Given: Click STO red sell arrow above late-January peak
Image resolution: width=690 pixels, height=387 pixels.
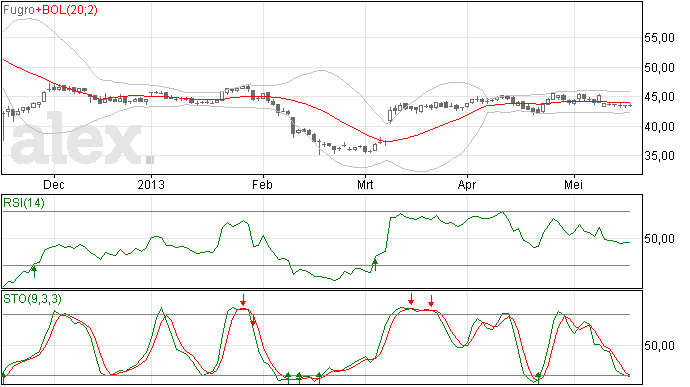Looking at the screenshot, I should pyautogui.click(x=243, y=300).
